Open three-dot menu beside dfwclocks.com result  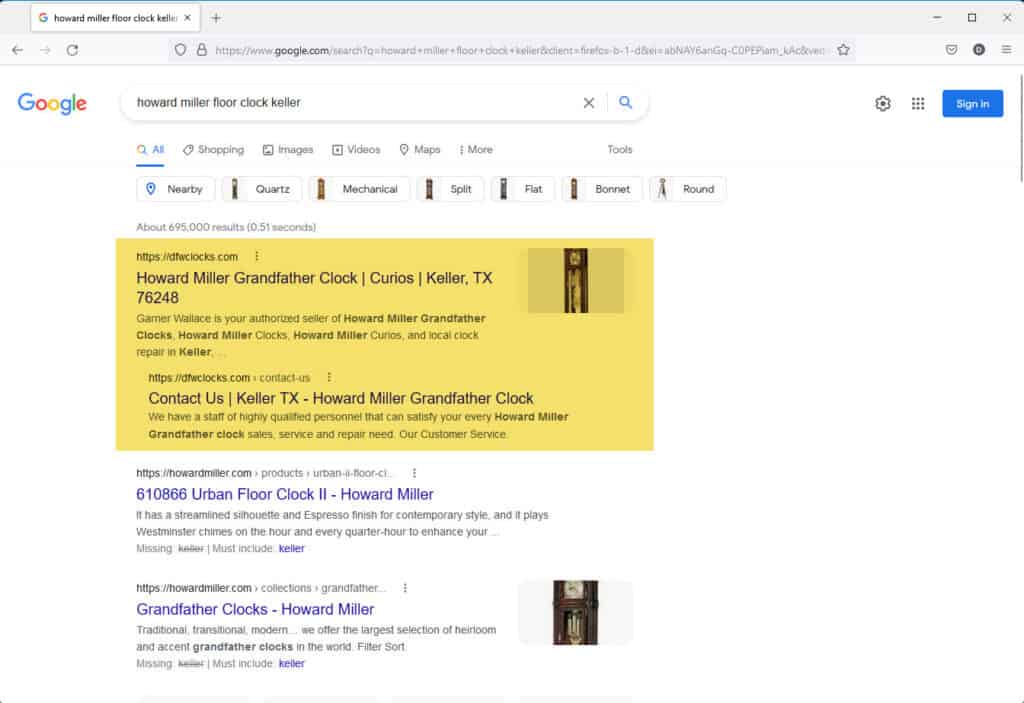[x=257, y=256]
